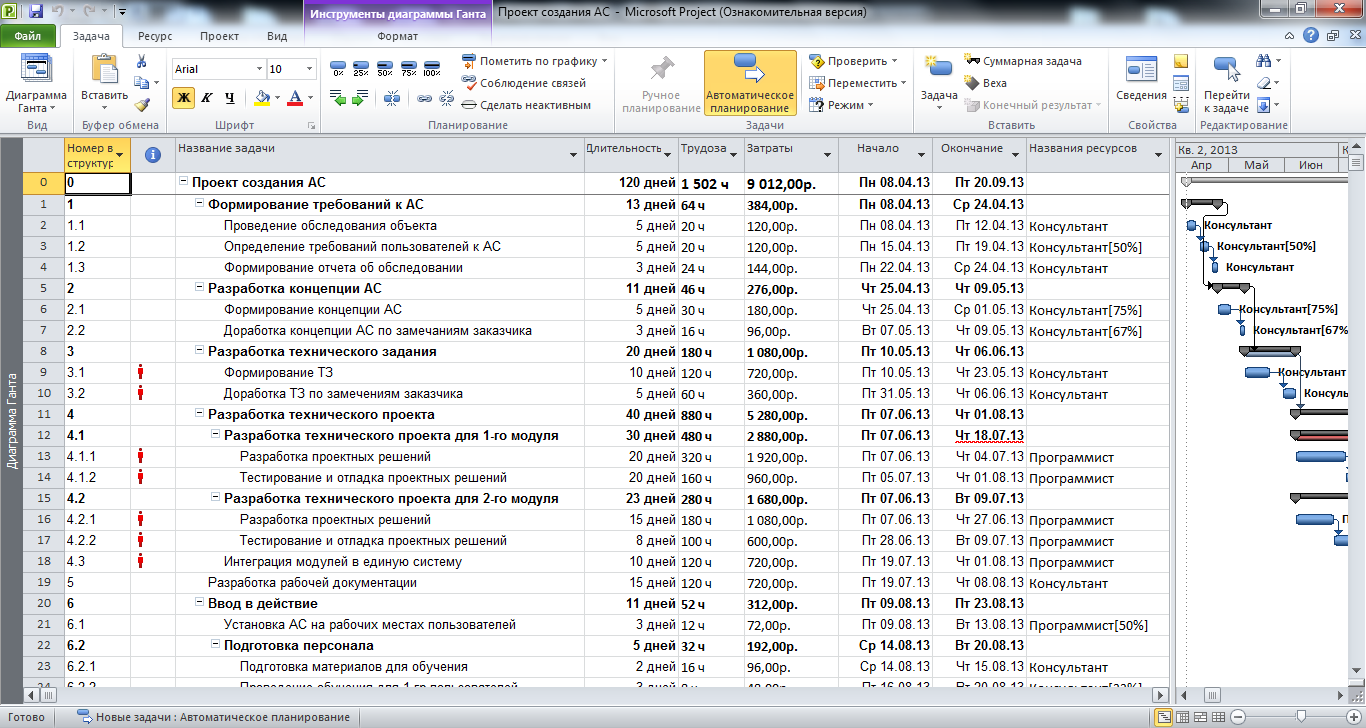
Task: Select the Format Painter brush icon
Action: (142, 104)
